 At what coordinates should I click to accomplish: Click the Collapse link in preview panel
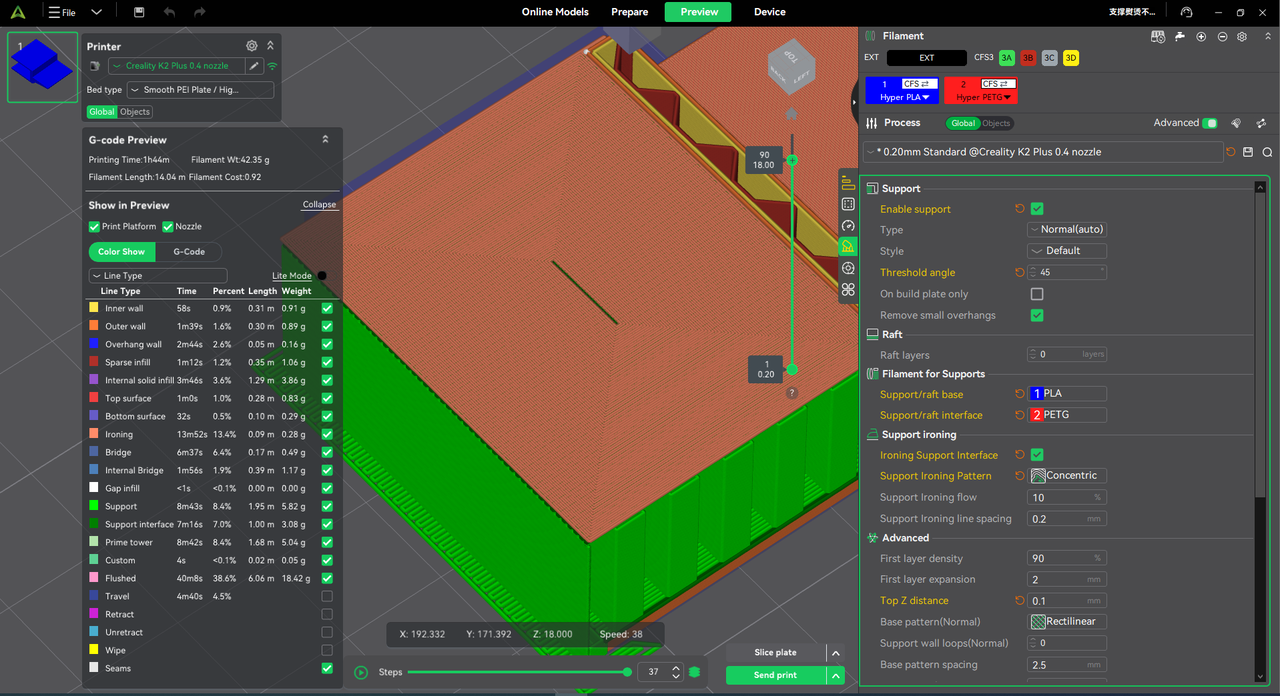tap(319, 205)
